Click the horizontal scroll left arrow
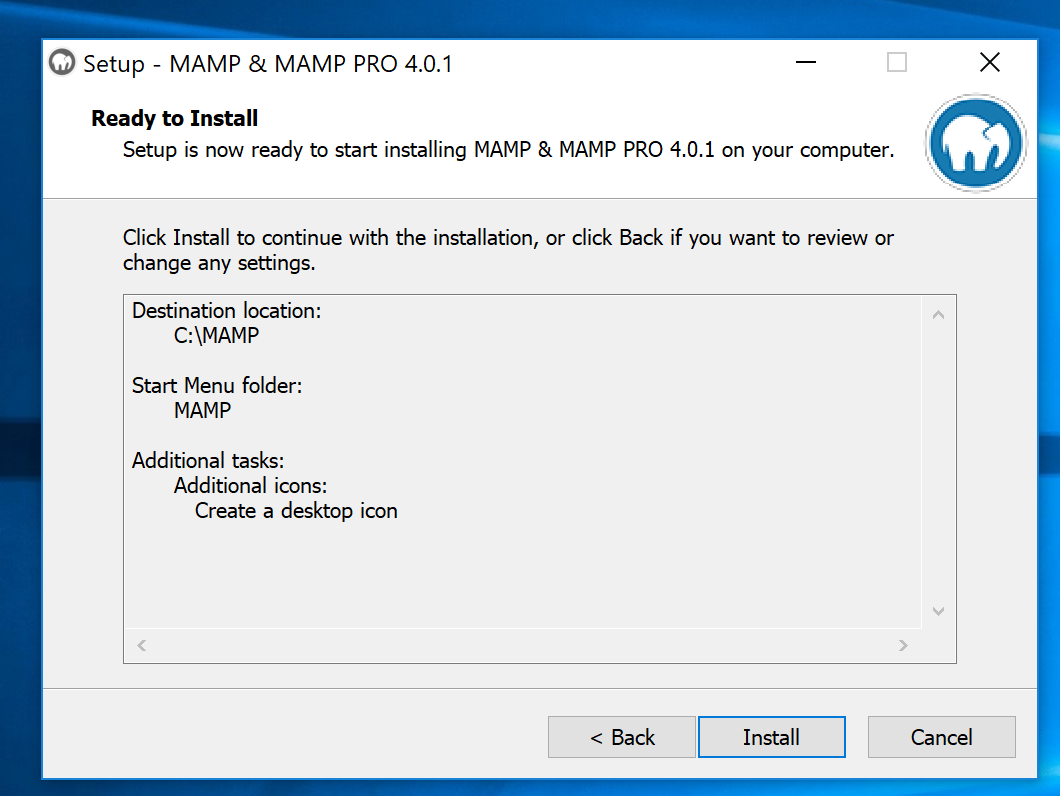 (x=142, y=646)
